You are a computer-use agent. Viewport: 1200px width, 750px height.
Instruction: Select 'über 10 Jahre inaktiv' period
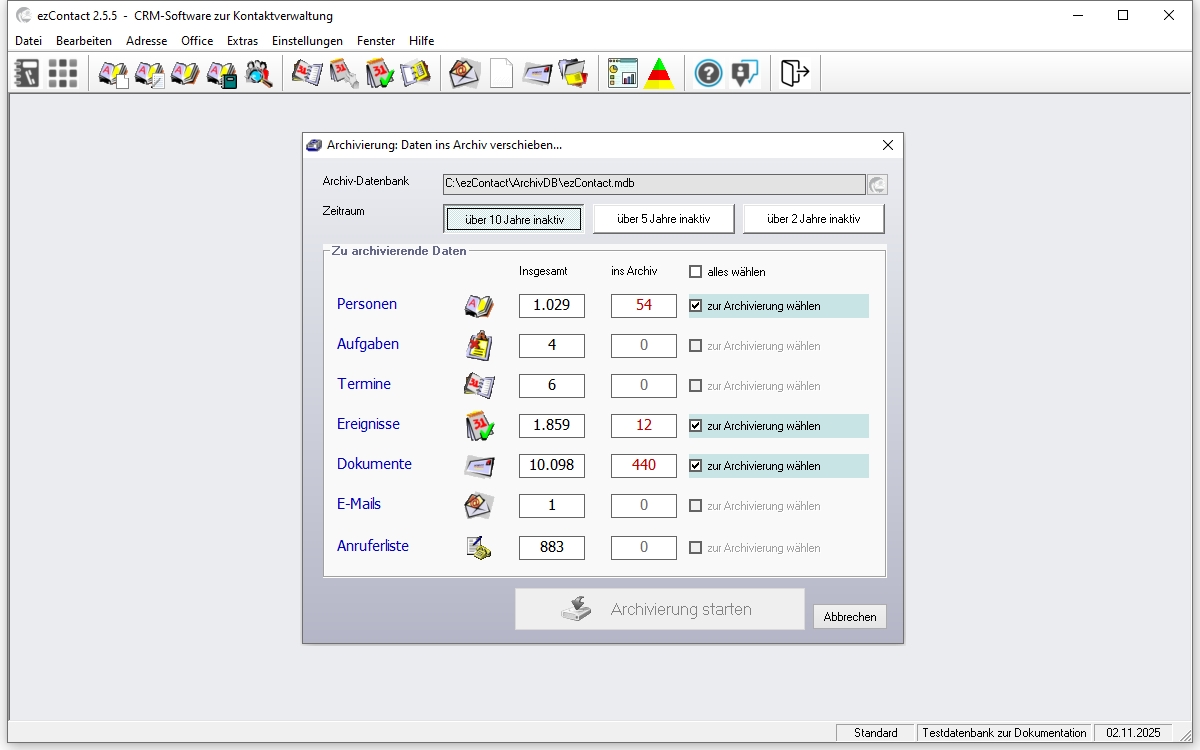(514, 219)
